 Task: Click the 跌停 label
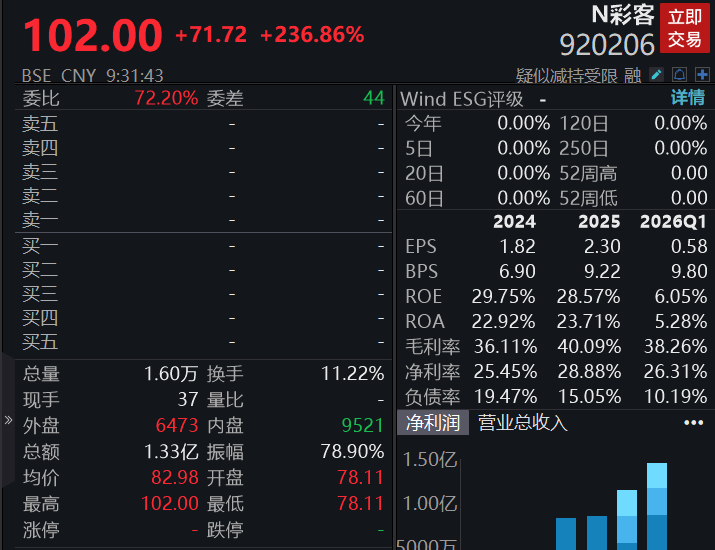point(225,530)
